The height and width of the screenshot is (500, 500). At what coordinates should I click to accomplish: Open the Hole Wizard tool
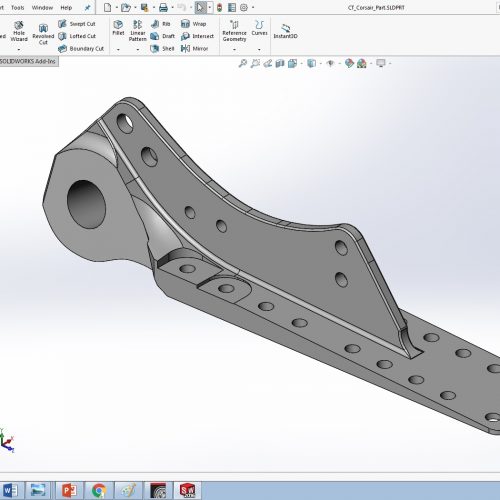(19, 31)
